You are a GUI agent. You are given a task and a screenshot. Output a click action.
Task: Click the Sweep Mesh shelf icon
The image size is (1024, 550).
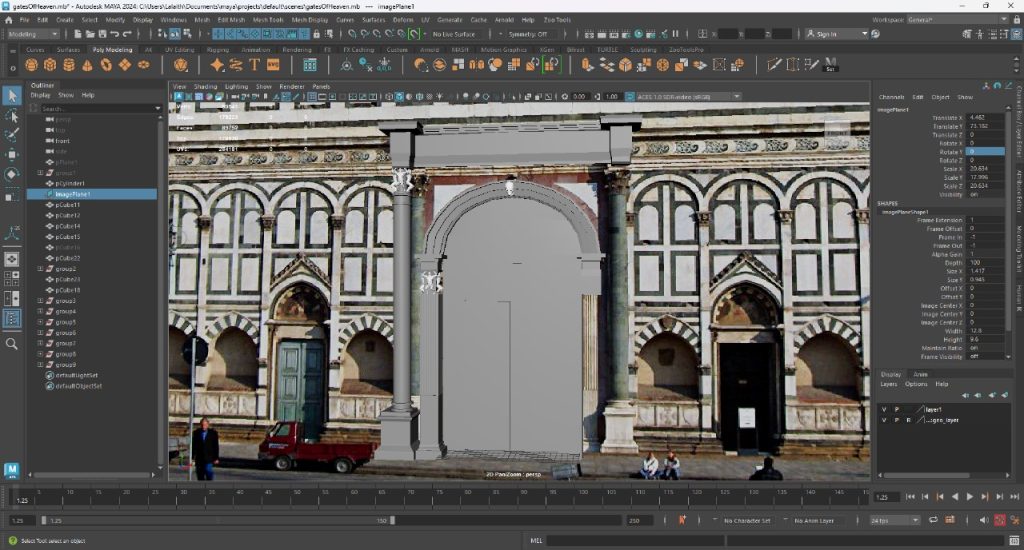pyautogui.click(x=236, y=65)
